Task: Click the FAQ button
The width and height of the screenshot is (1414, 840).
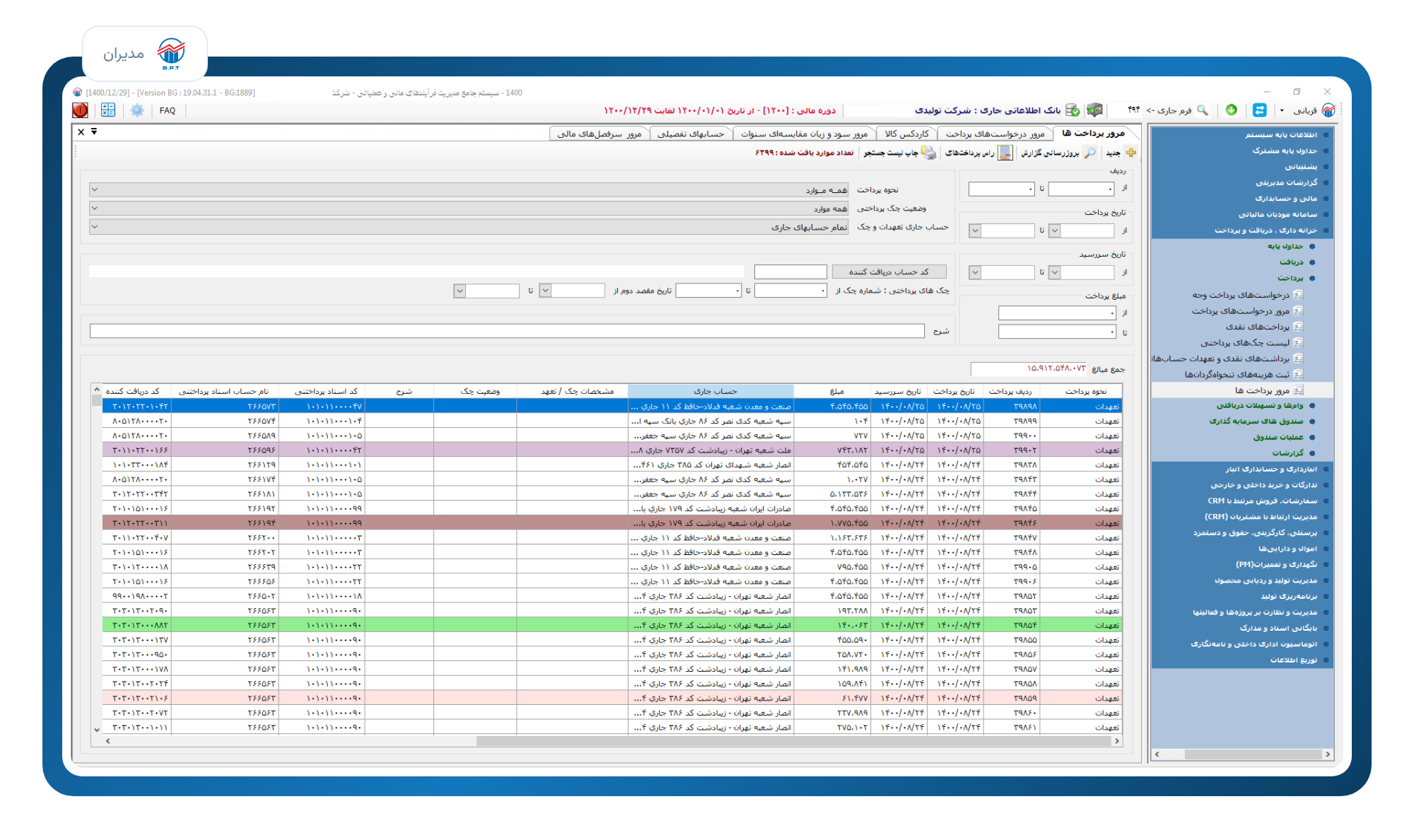Action: click(168, 110)
